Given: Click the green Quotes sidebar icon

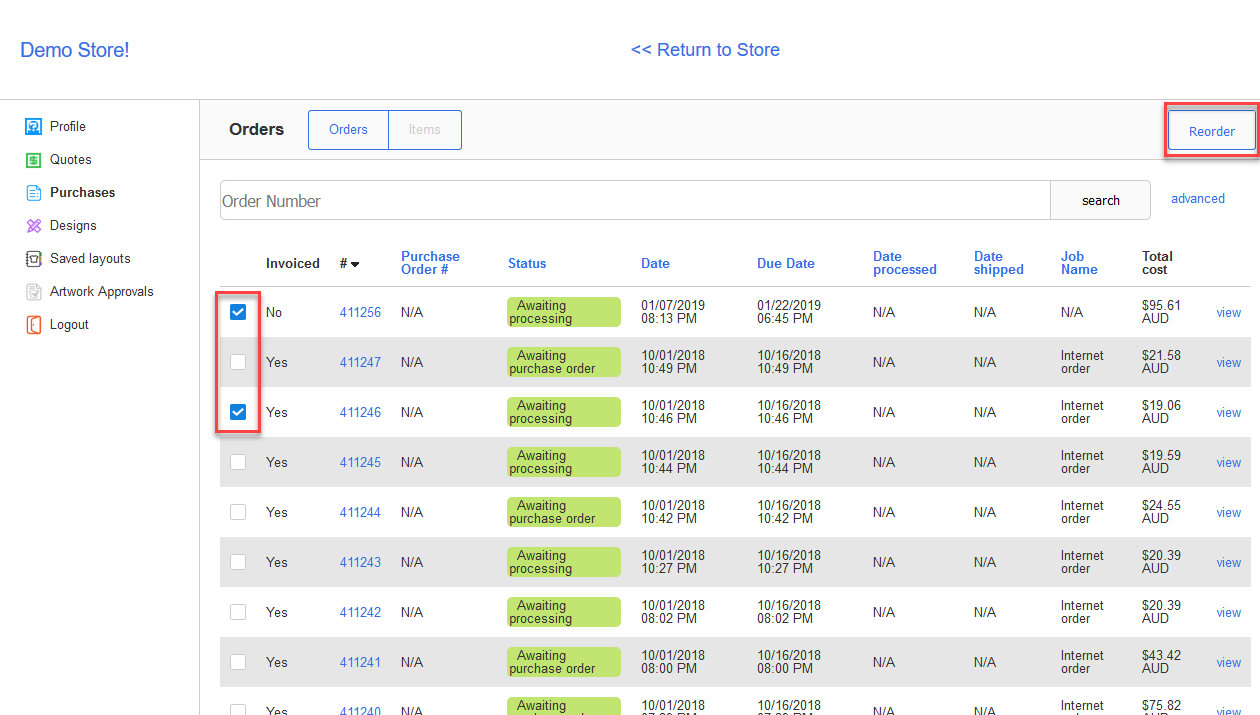Looking at the screenshot, I should point(33,159).
